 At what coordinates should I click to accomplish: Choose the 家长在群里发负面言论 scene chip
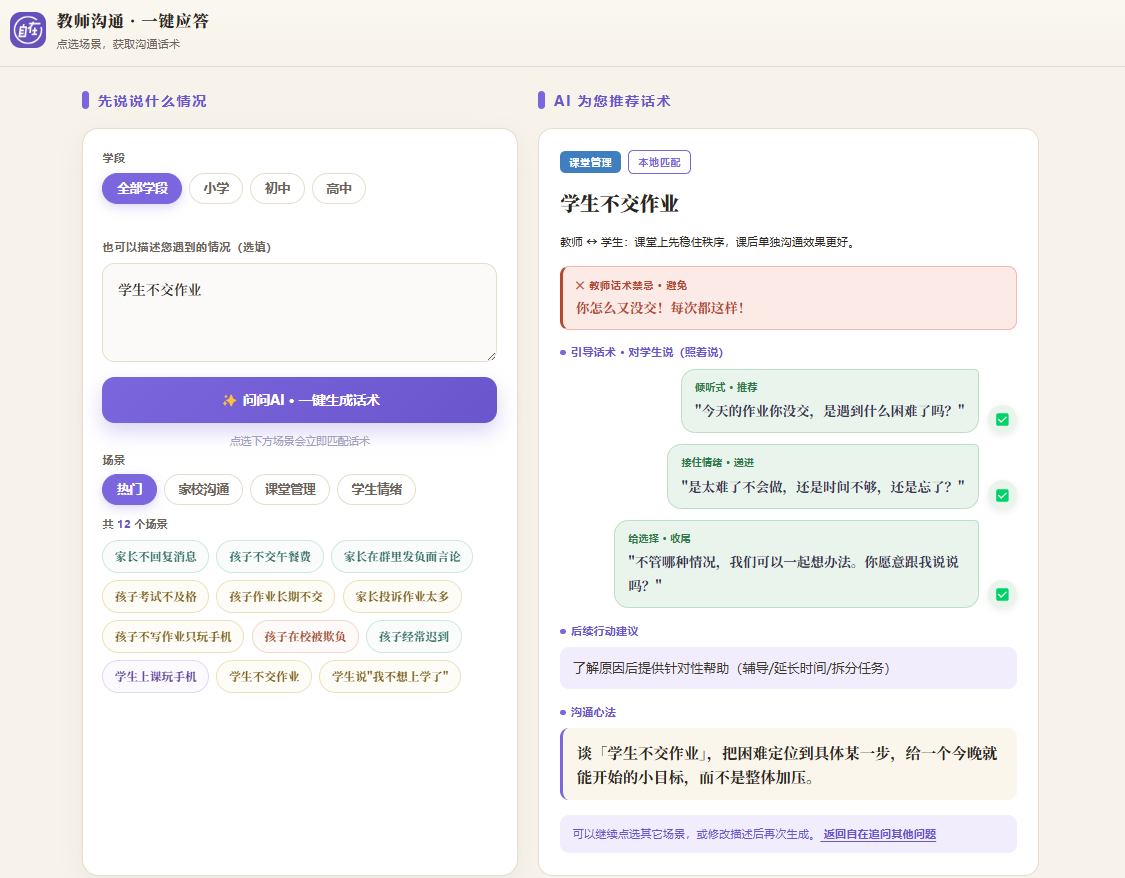pyautogui.click(x=402, y=557)
